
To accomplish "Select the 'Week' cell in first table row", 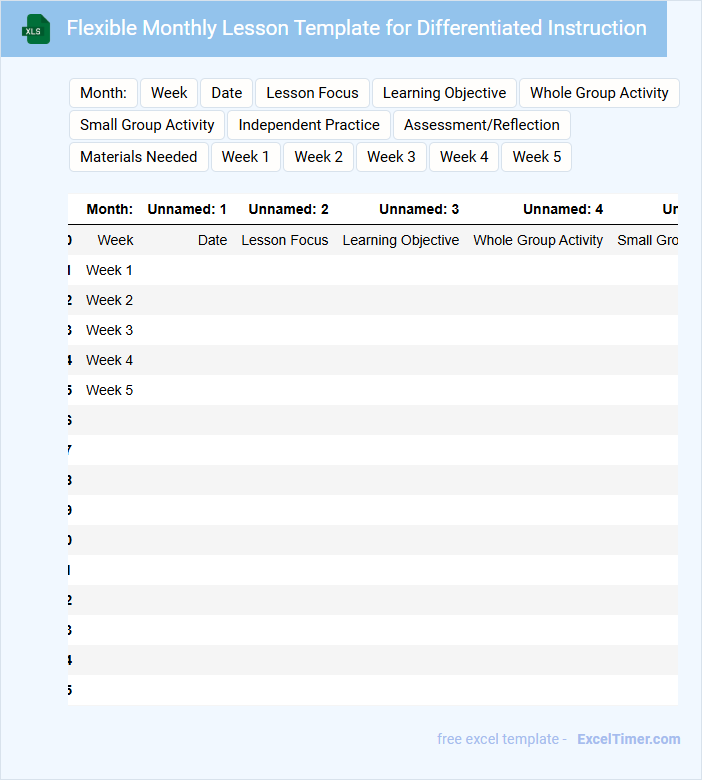I will pyautogui.click(x=115, y=240).
